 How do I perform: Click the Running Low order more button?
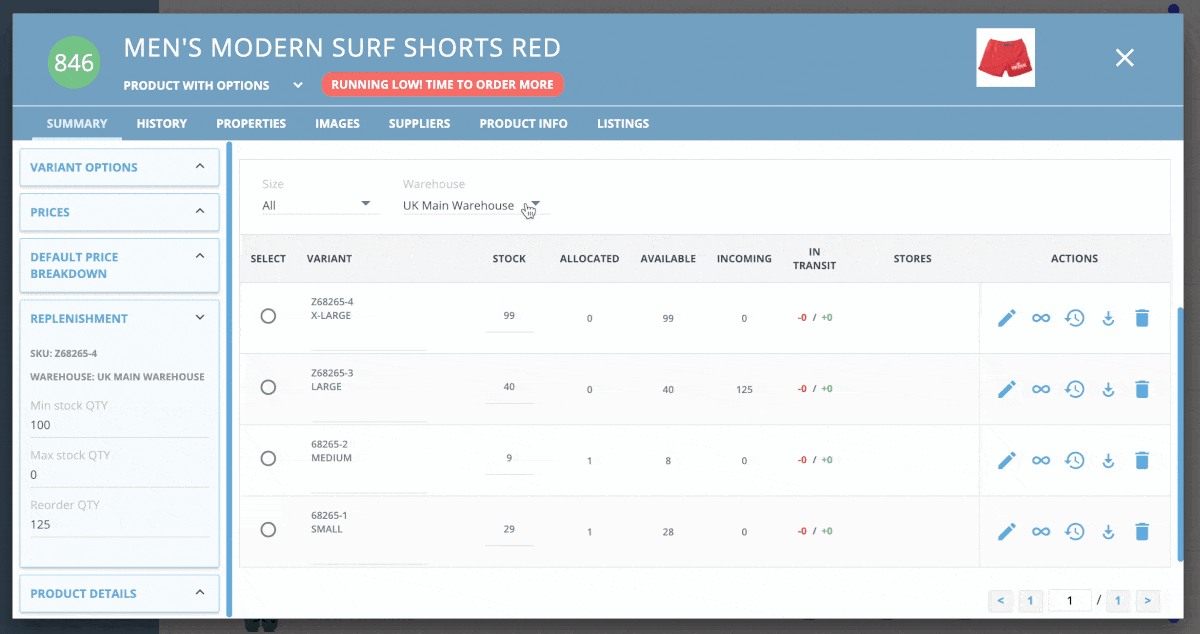click(442, 85)
